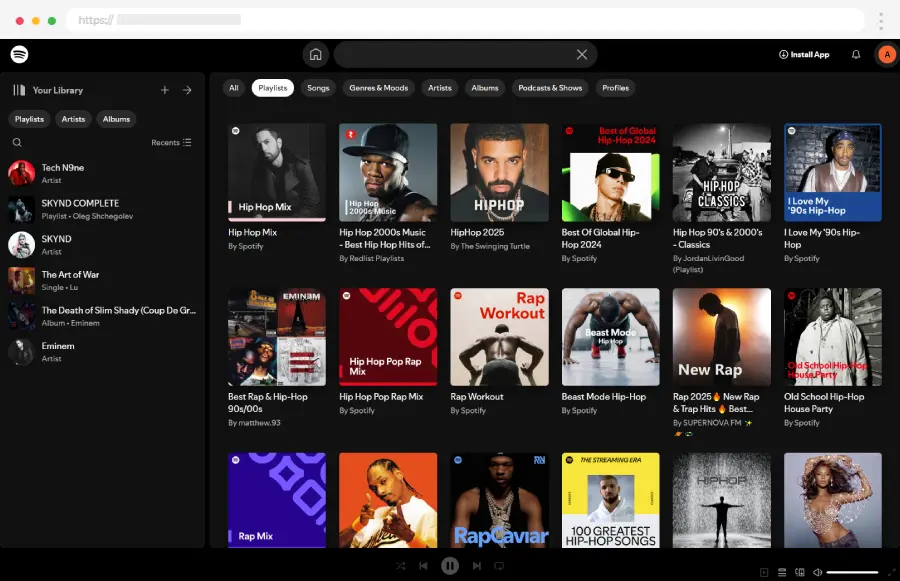This screenshot has width=900, height=581.
Task: Open the queue icon in player bar
Action: [x=782, y=572]
